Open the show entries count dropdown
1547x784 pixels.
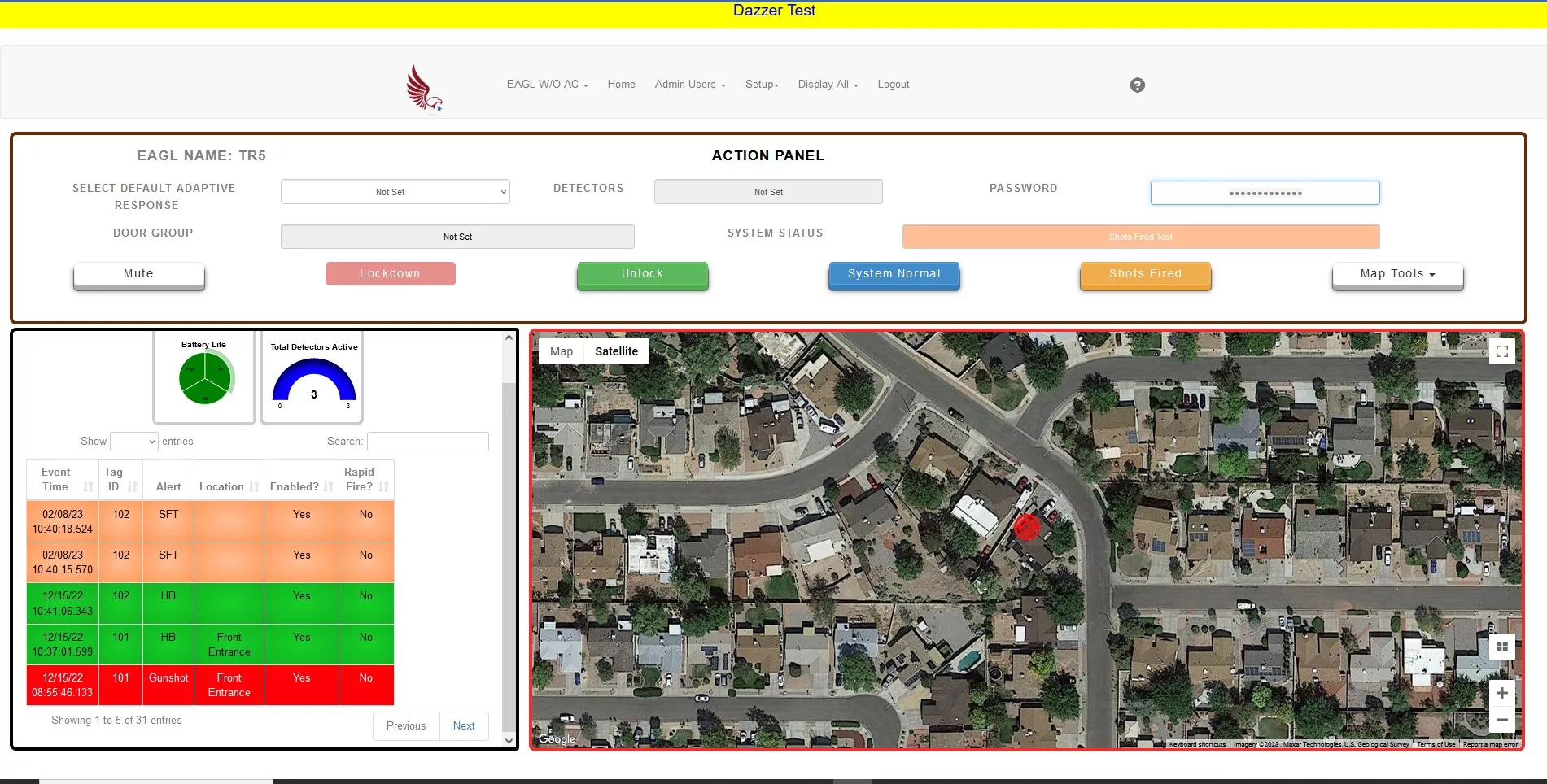(133, 442)
